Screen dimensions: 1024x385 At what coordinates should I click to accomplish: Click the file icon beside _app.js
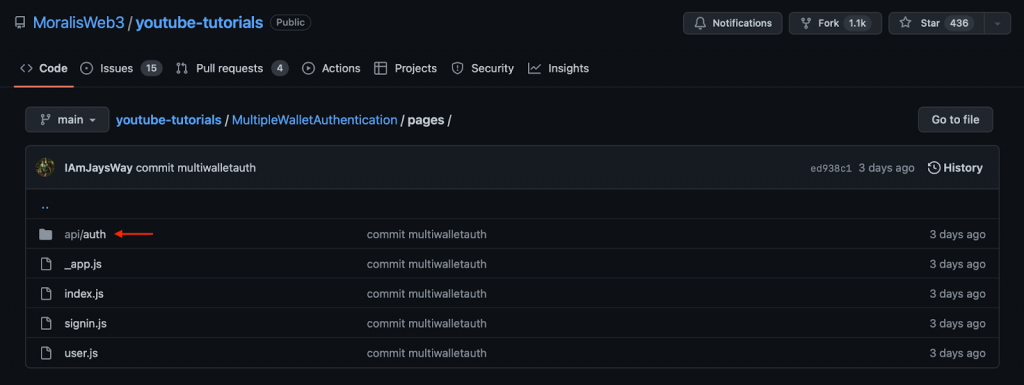point(46,264)
